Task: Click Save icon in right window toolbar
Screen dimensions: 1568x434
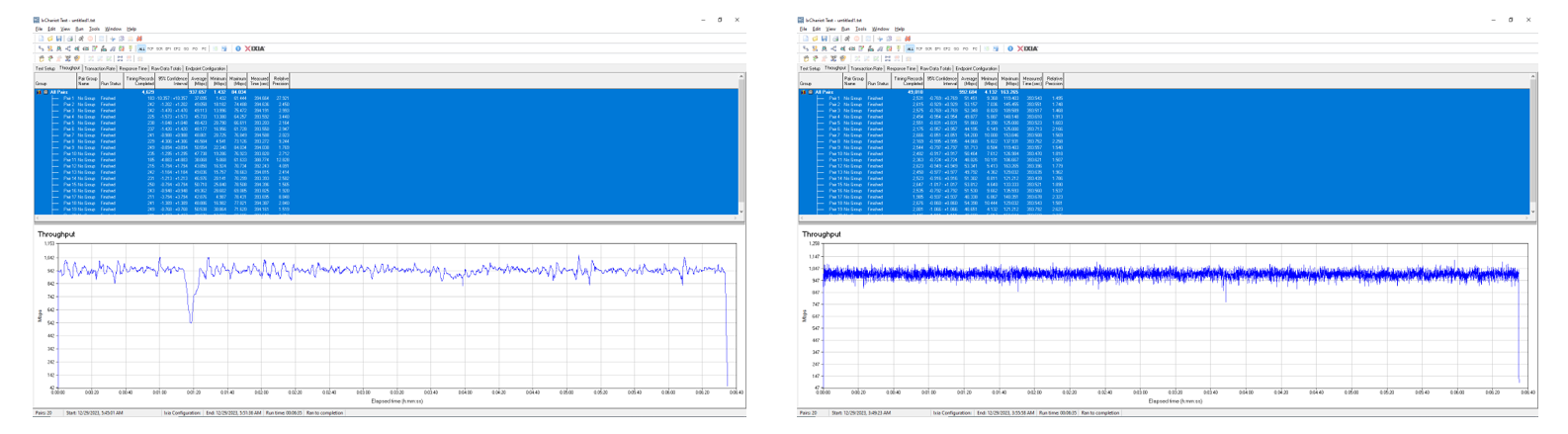Action: (x=824, y=39)
